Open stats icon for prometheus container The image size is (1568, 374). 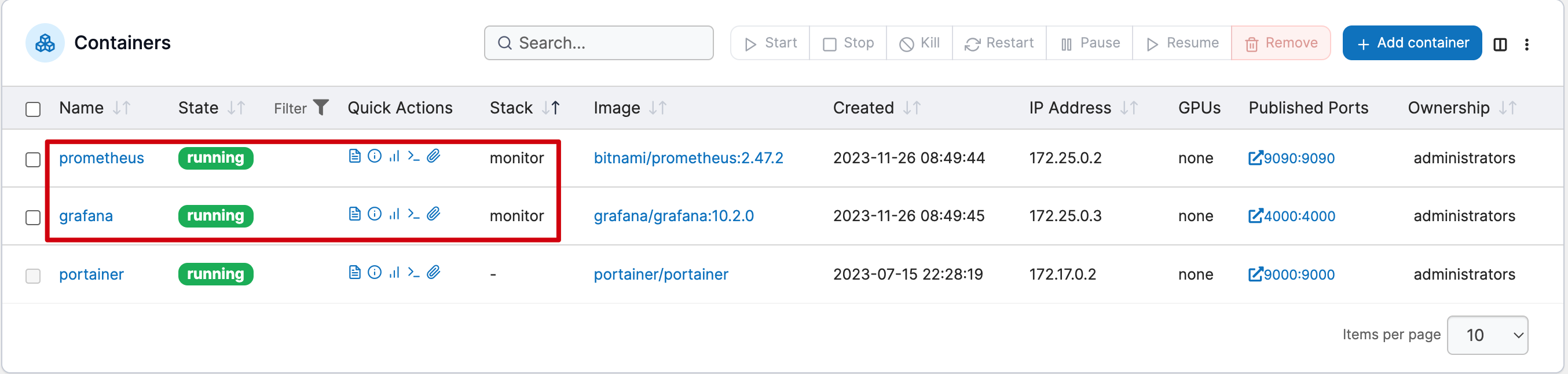tap(394, 156)
